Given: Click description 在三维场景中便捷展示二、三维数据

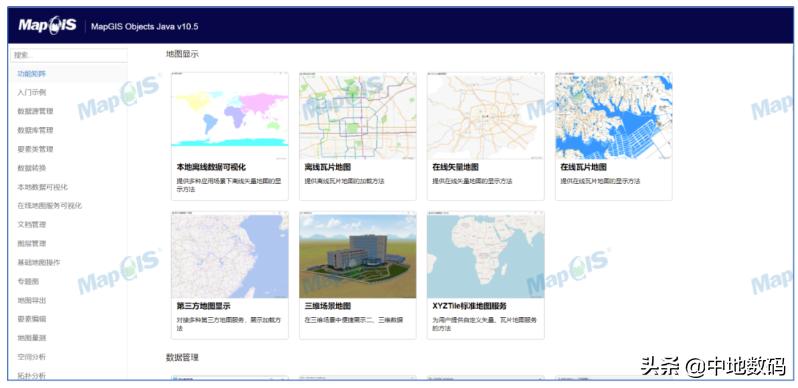Looking at the screenshot, I should click(x=354, y=320).
